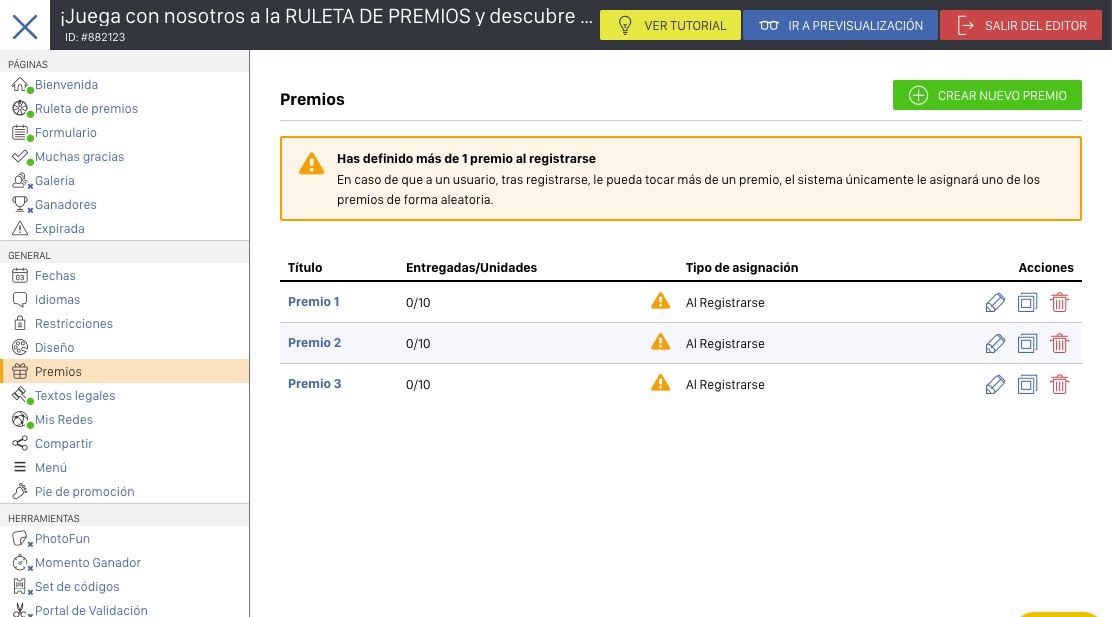Viewport: 1112px width, 617px height.
Task: Click the orange chat bubble bottom right
Action: [x=1060, y=612]
